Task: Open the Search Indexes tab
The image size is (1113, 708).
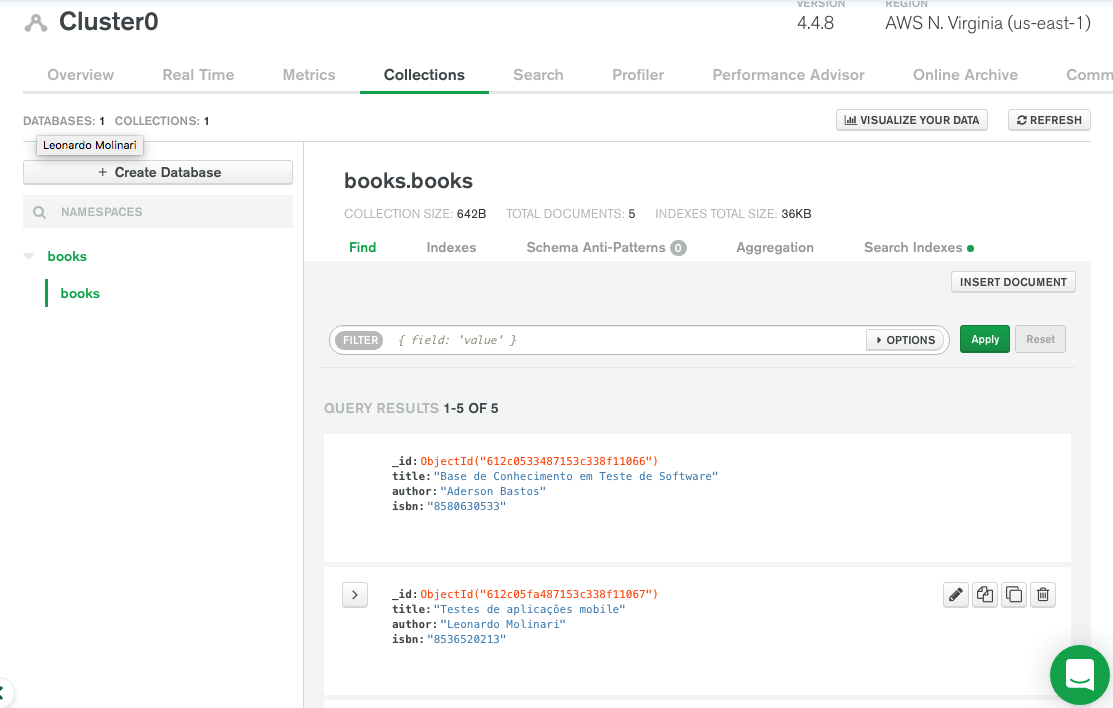Action: point(913,247)
